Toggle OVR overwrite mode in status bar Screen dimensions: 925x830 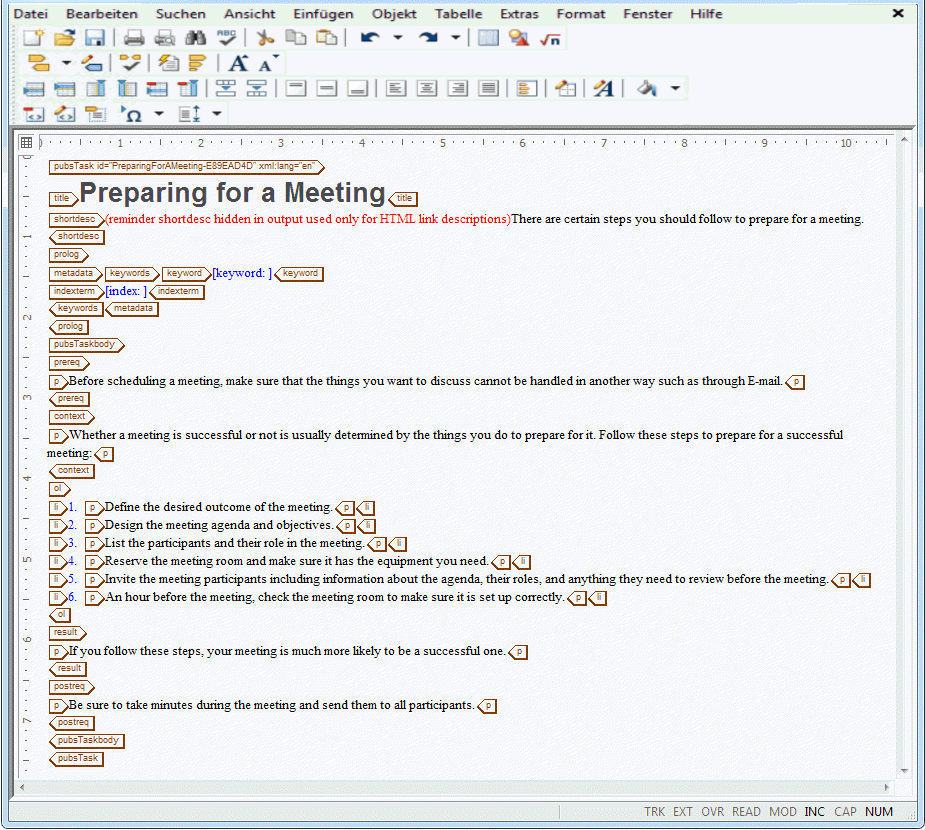coord(712,812)
